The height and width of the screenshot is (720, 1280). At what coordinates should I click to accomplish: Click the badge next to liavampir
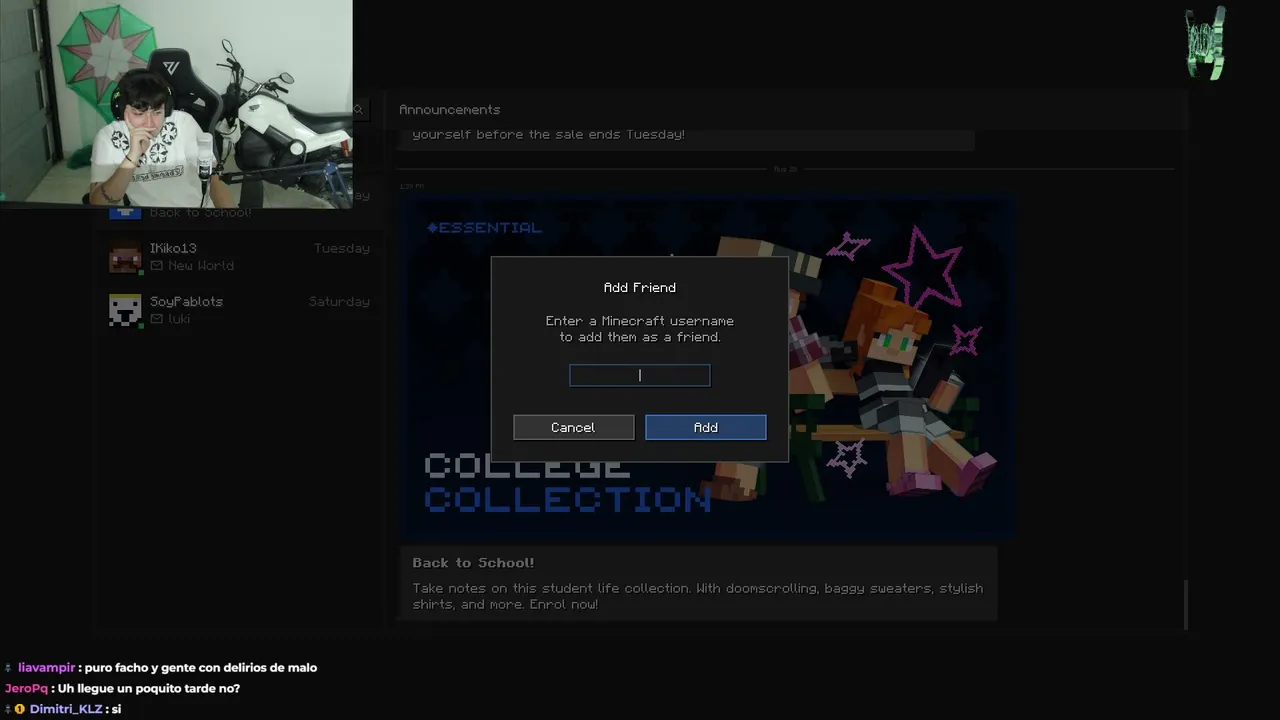point(9,668)
